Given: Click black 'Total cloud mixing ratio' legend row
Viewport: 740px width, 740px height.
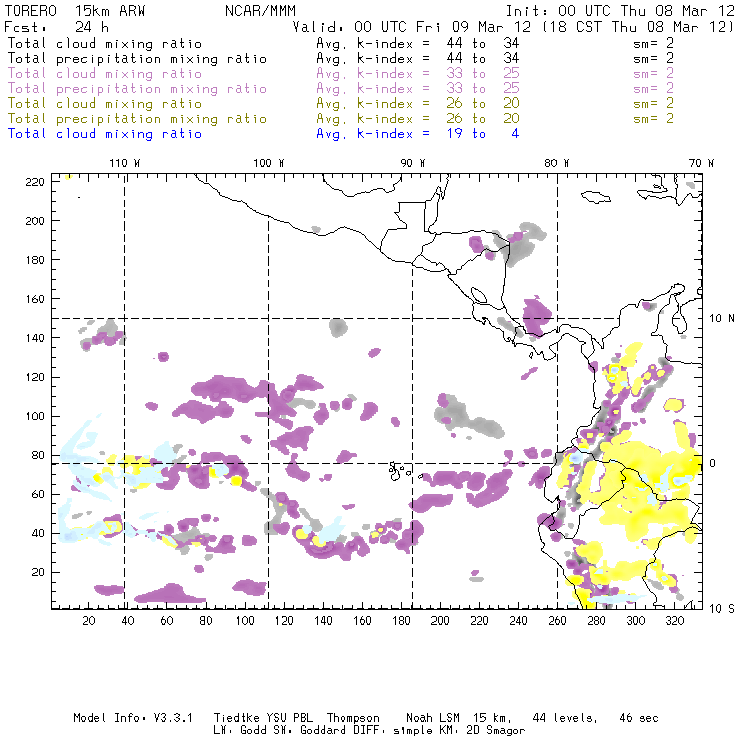Looking at the screenshot, I should pos(340,43).
